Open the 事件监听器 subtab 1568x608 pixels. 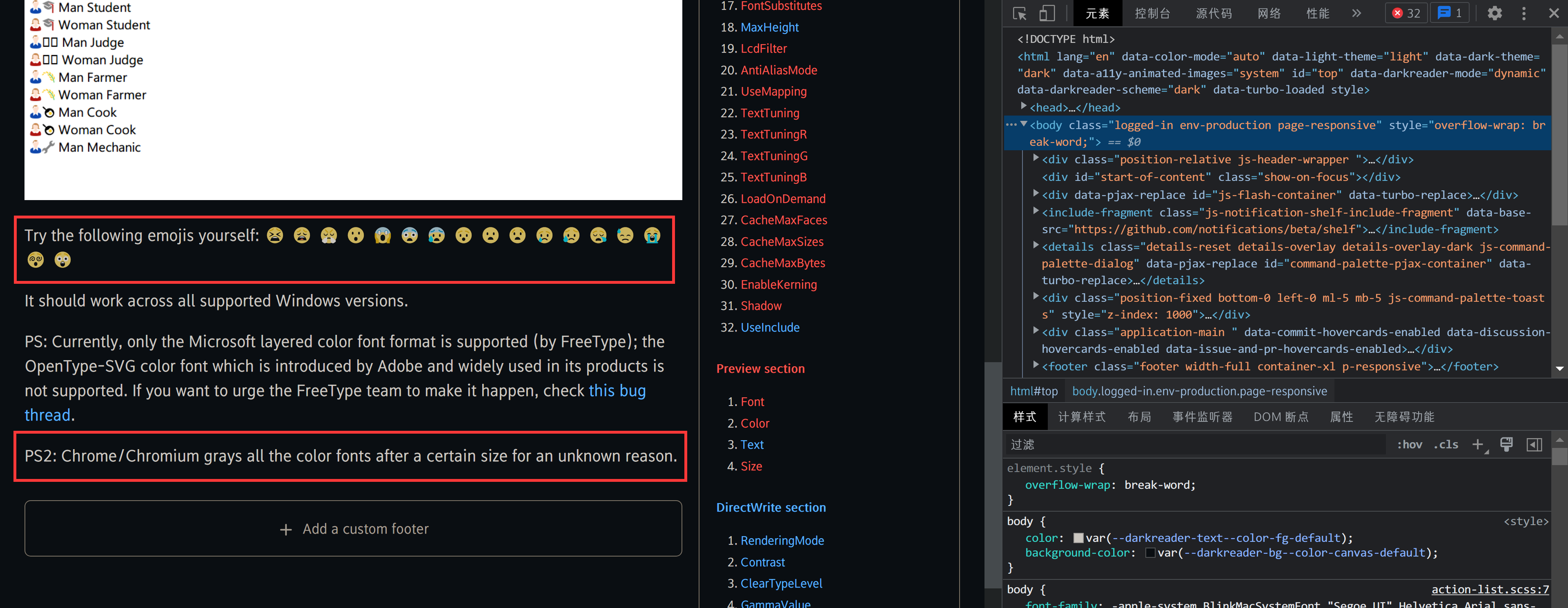click(x=1202, y=417)
